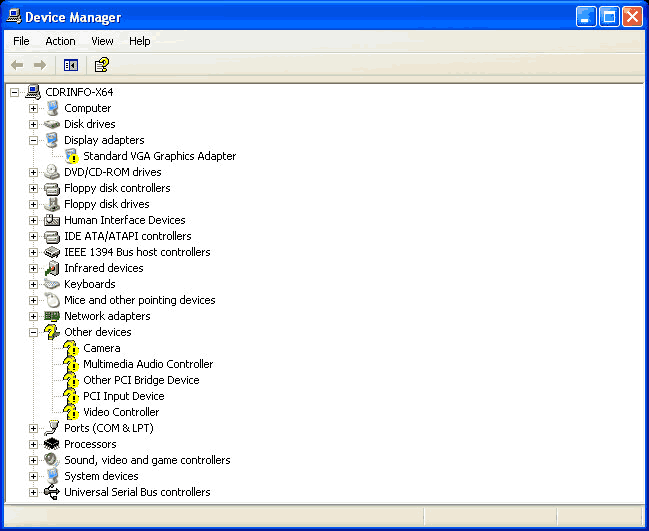This screenshot has width=649, height=531.
Task: Click the Universal Serial Bus controllers icon
Action: [52, 492]
